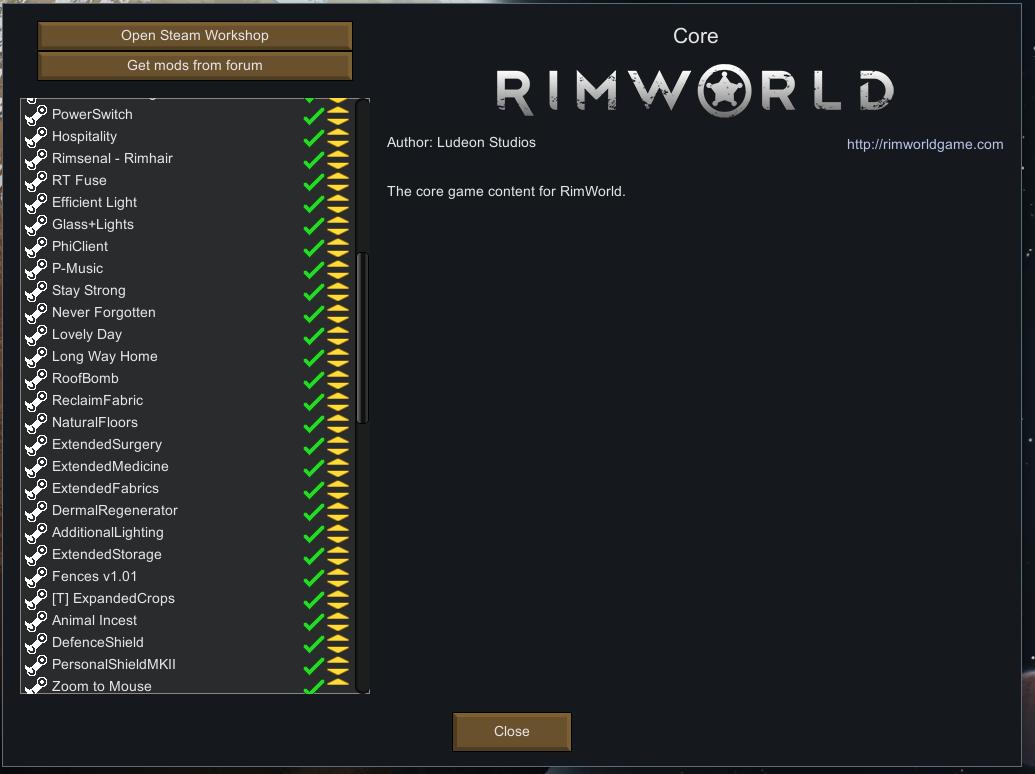Move PersonalShieldMKII mod down one position
This screenshot has height=774, width=1035.
click(338, 670)
